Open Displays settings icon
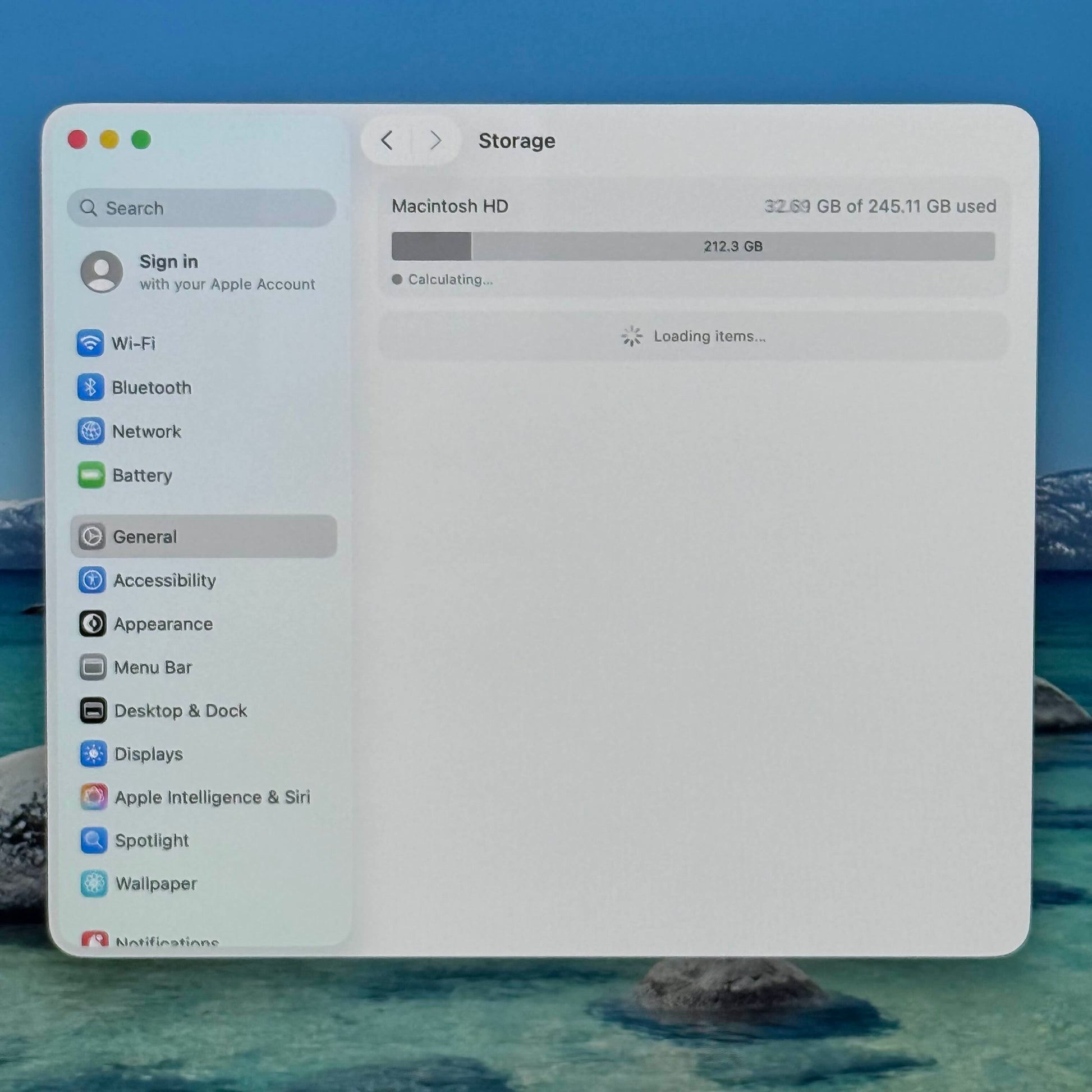Viewport: 1092px width, 1092px height. point(93,754)
